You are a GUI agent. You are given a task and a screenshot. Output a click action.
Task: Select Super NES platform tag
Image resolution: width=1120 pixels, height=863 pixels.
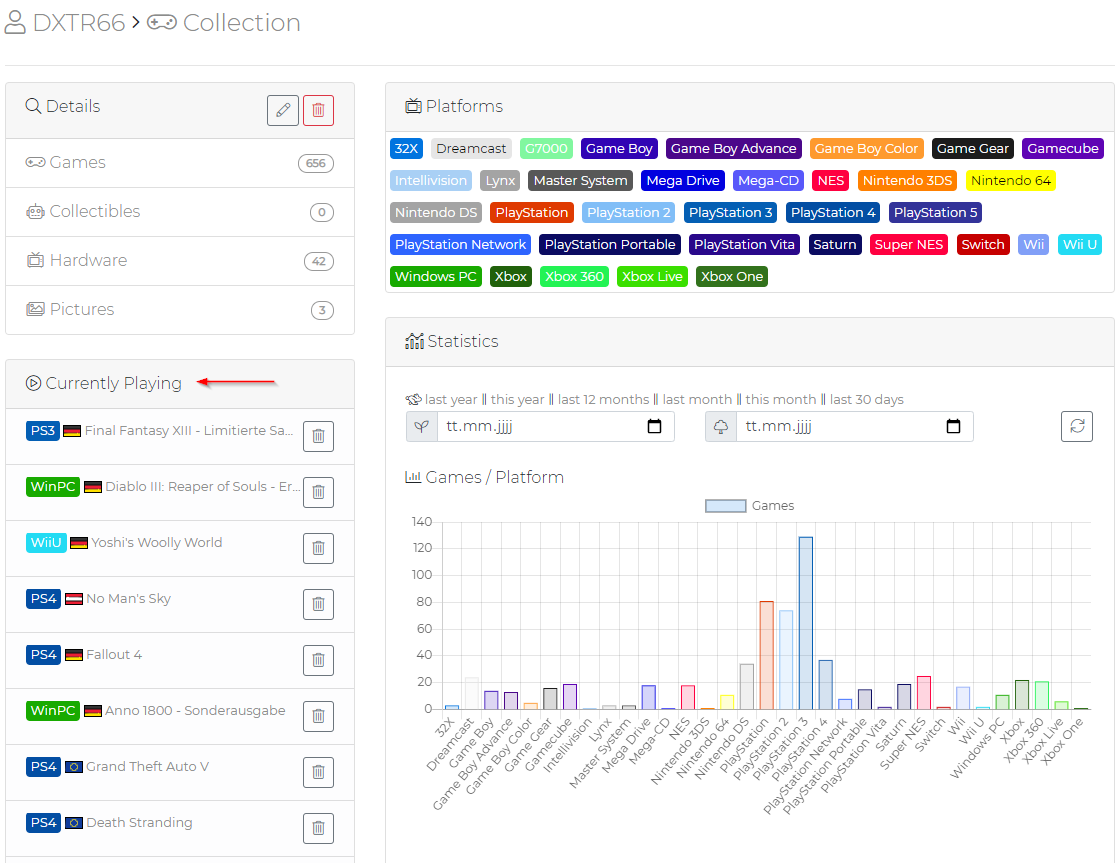[909, 245]
